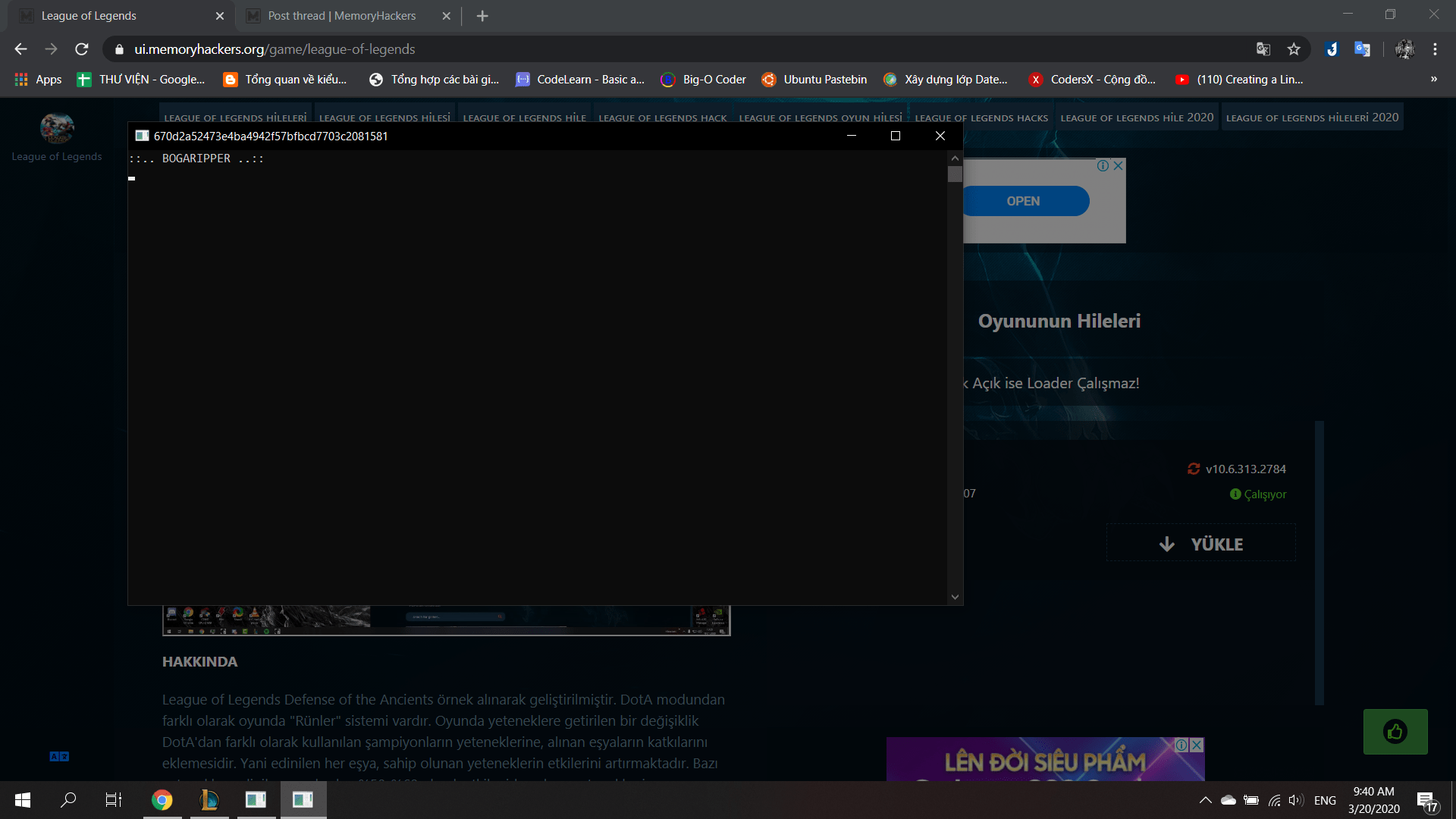Open Windows taskbar search

point(68,800)
